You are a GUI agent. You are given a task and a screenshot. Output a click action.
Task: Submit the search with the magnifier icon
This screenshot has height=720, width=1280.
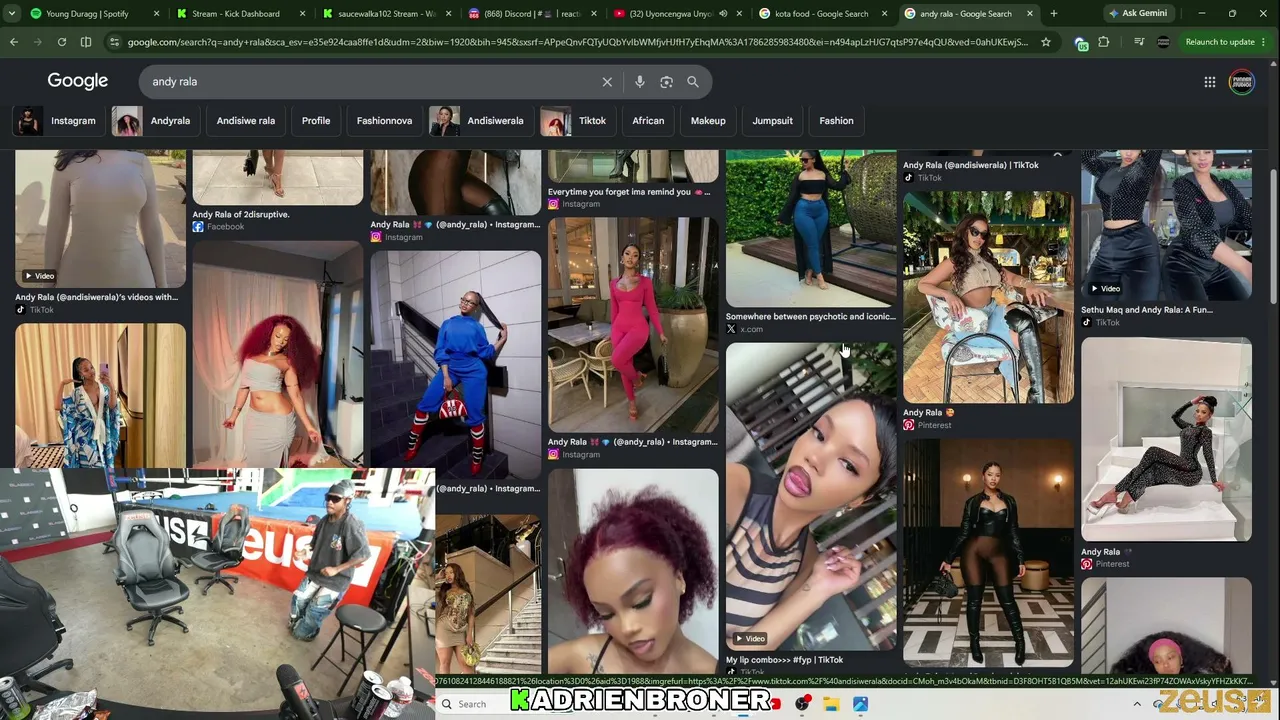(693, 82)
